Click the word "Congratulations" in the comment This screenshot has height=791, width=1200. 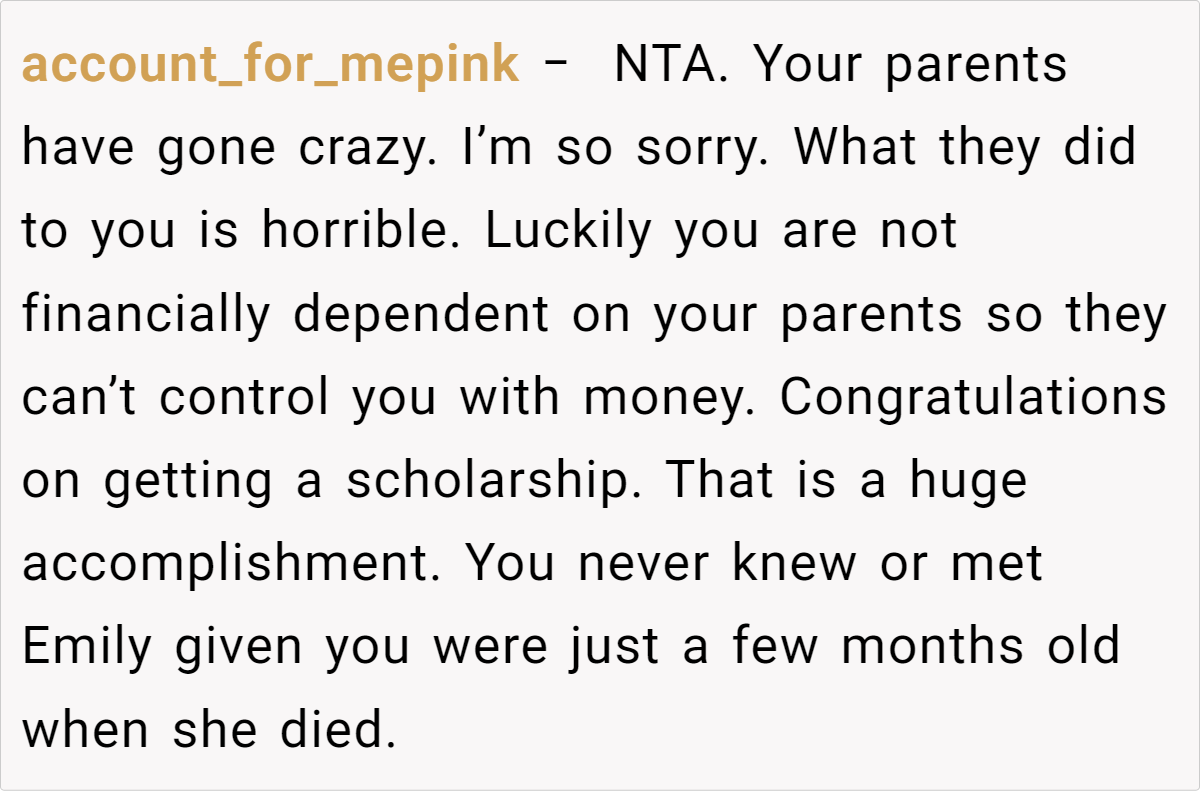(973, 398)
